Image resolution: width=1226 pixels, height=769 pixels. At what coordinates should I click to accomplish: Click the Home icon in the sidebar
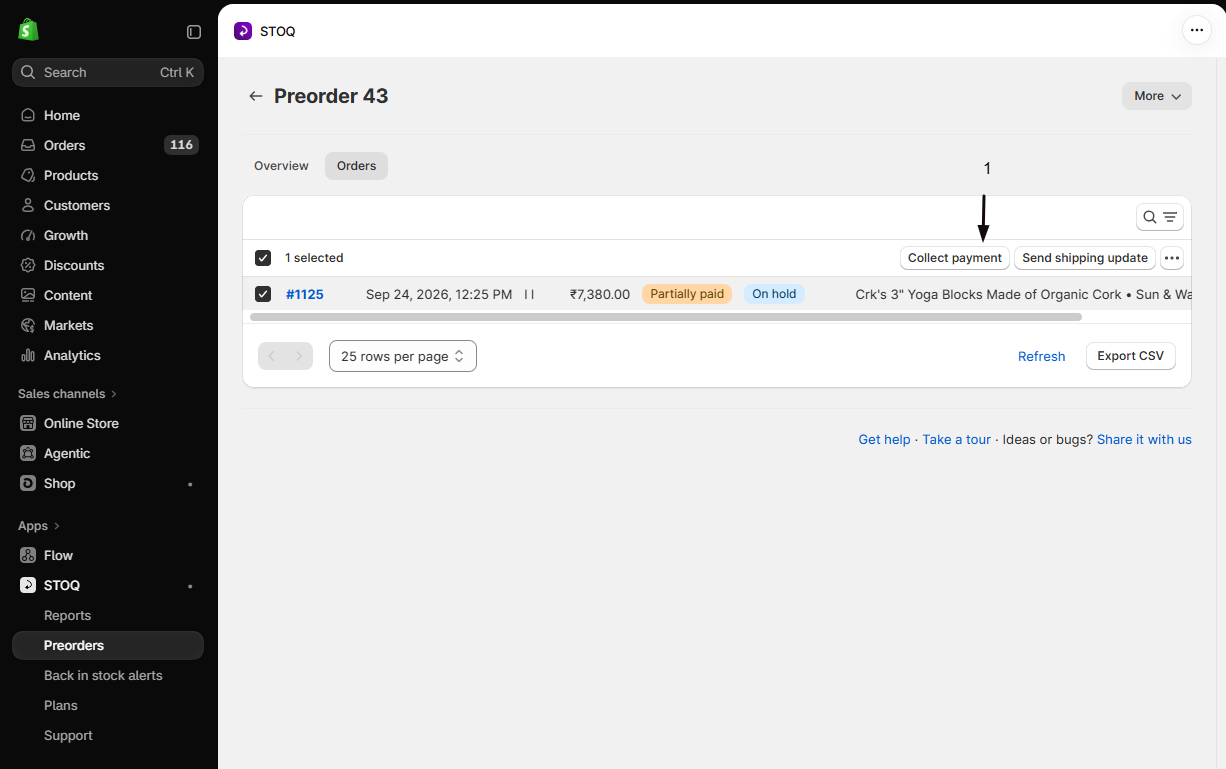[28, 115]
